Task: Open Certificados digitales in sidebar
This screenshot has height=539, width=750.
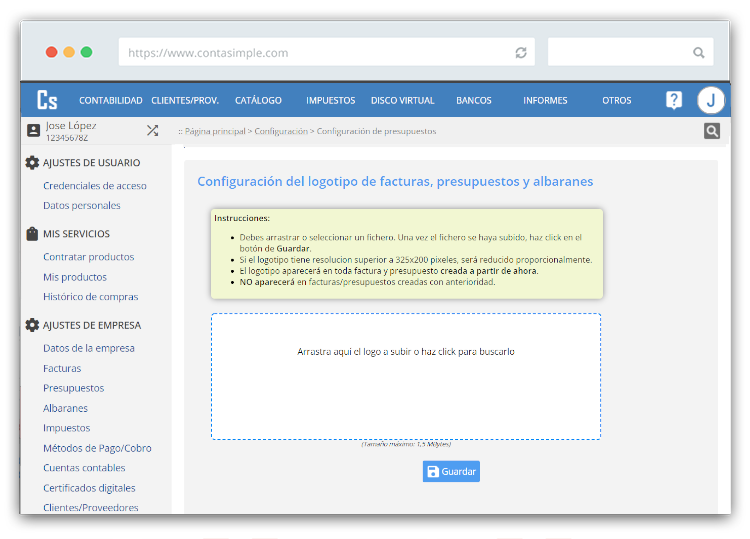Action: [89, 488]
